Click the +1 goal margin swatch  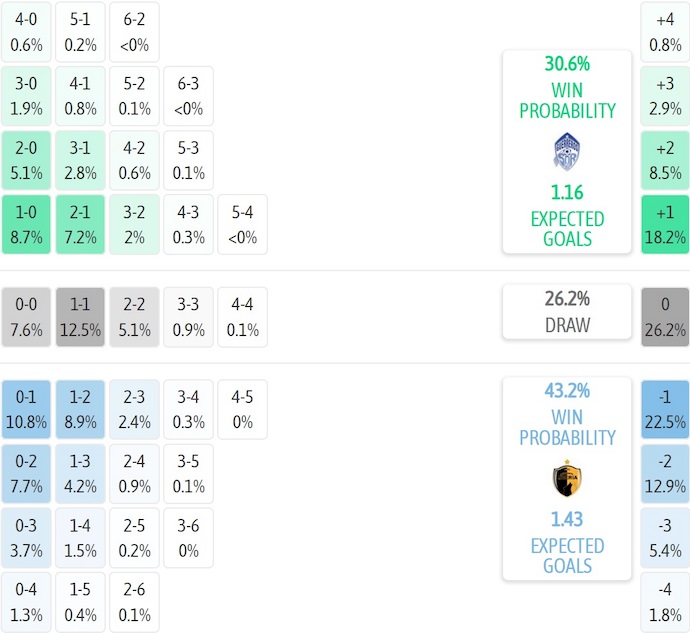pos(665,224)
